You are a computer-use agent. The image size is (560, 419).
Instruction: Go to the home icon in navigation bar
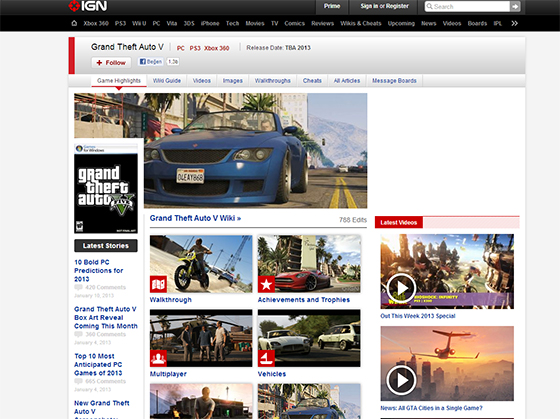pos(74,23)
